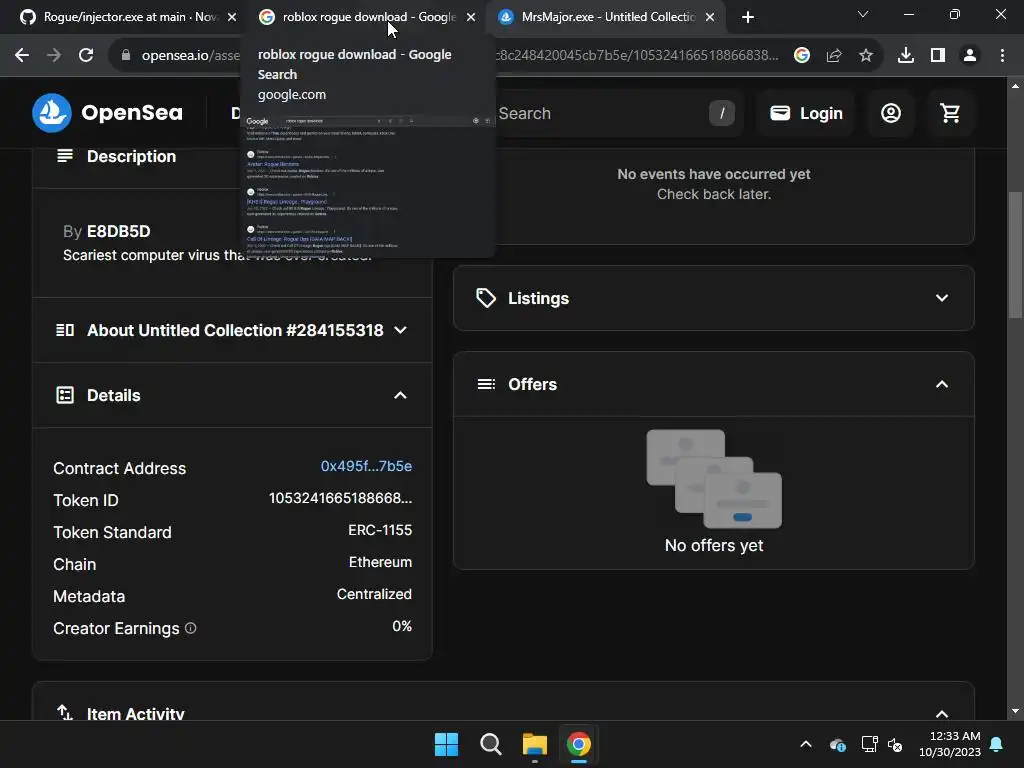The image size is (1024, 768).
Task: Click the OpenSea logo icon
Action: pyautogui.click(x=52, y=113)
